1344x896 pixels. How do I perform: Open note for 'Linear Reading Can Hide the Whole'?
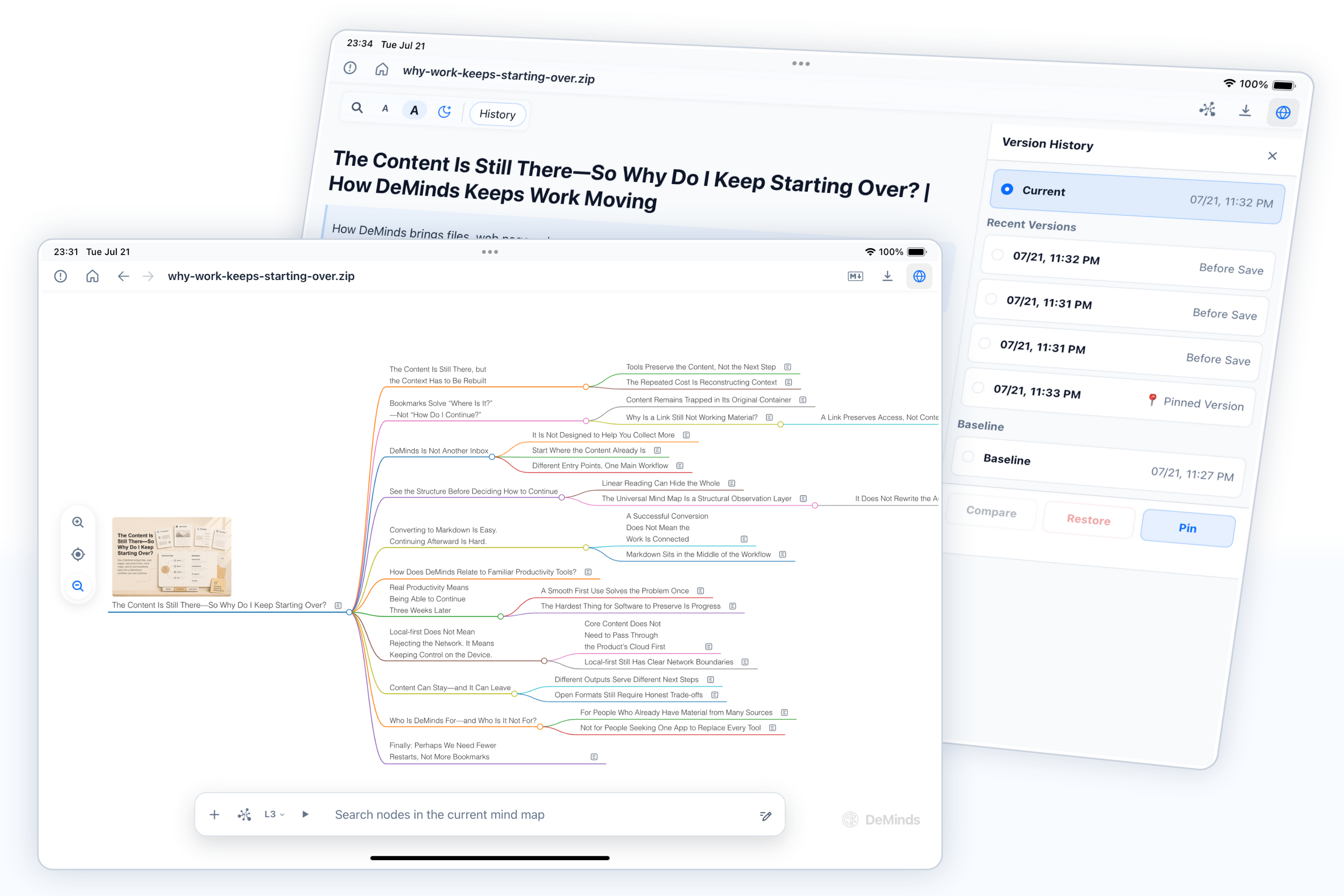pos(731,483)
